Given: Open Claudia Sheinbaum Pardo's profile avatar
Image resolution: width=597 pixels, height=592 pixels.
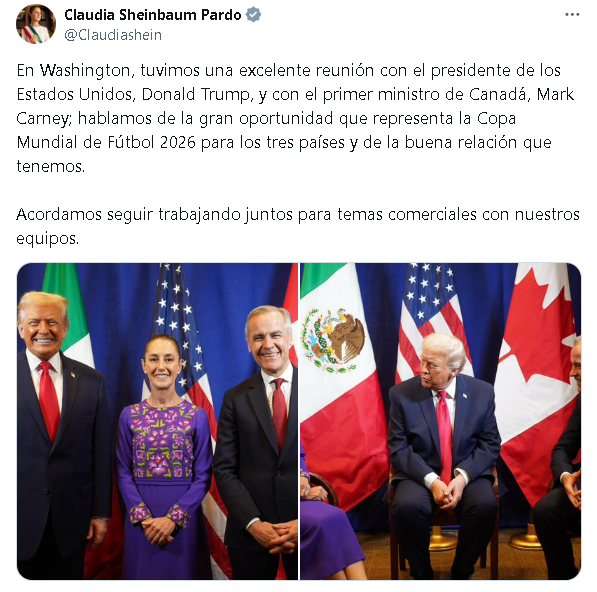Looking at the screenshot, I should coord(36,24).
